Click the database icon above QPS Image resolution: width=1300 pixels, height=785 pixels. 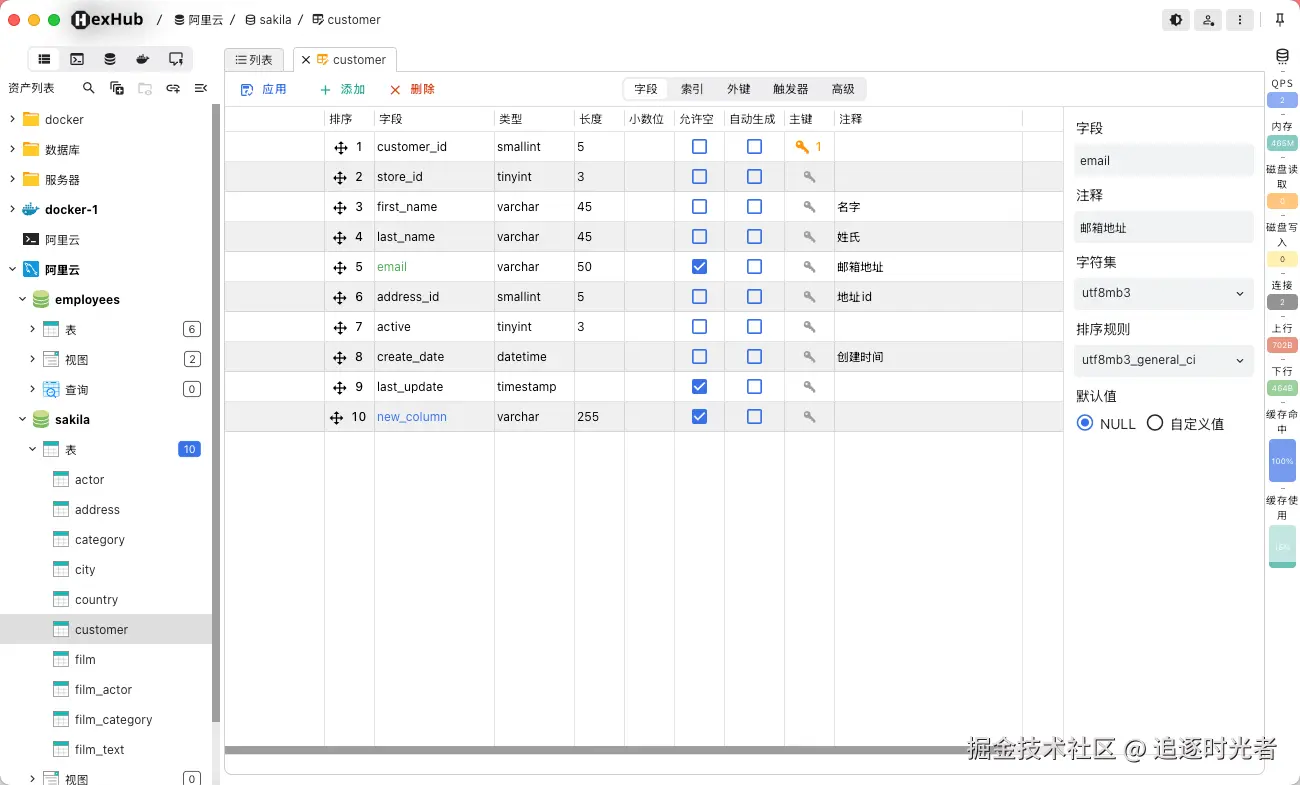coord(1282,56)
